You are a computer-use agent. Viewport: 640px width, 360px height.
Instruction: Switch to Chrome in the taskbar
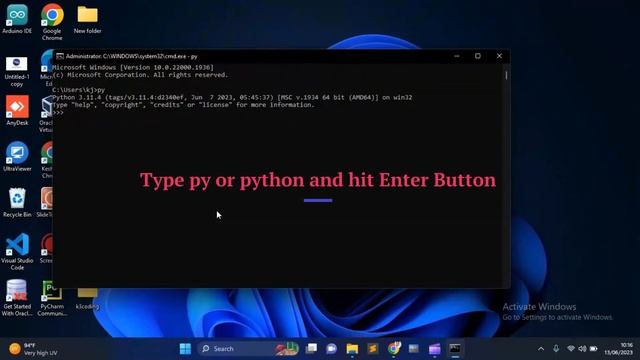394,349
